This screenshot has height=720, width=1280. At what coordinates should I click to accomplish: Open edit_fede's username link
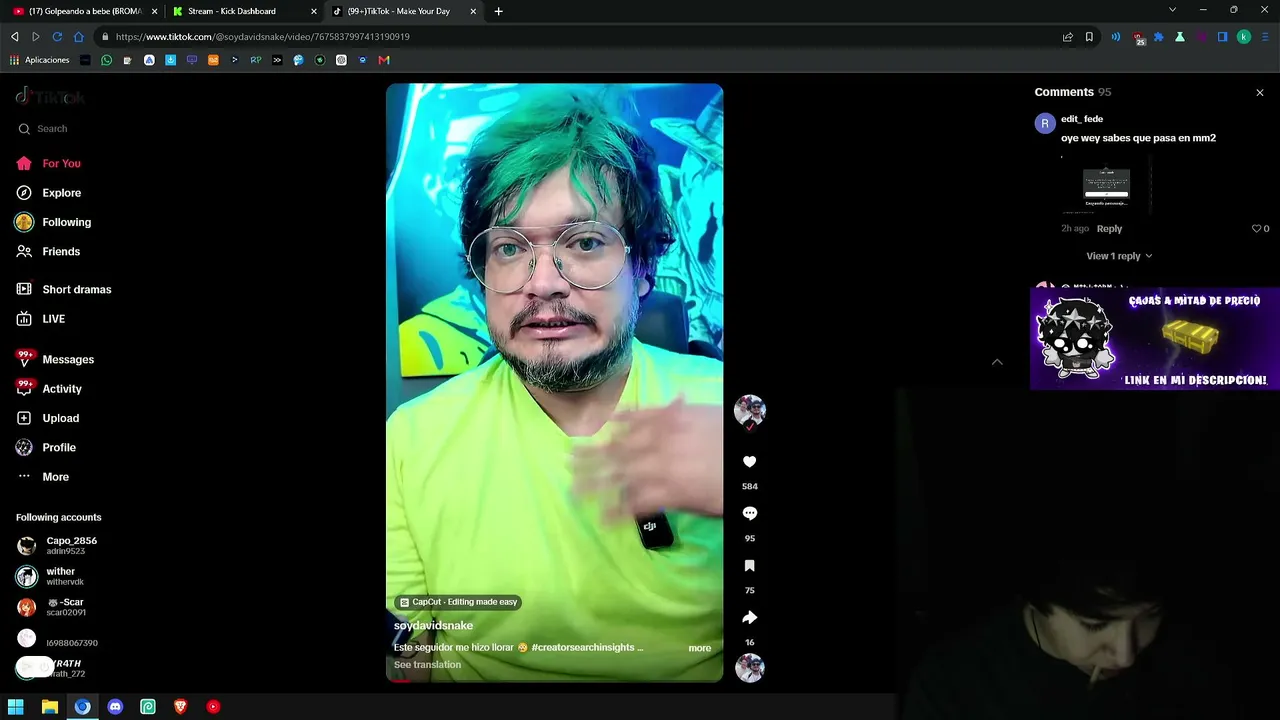click(1082, 119)
